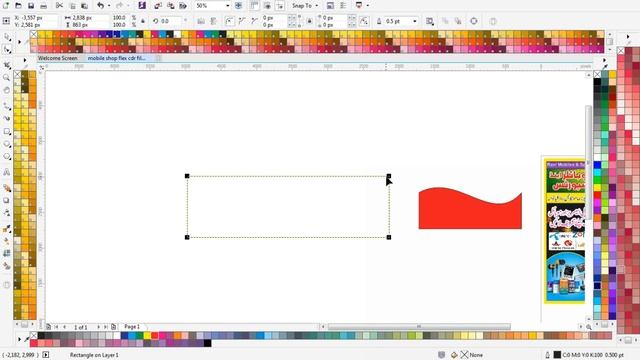Expand the undo history arrow
The height and width of the screenshot is (360, 640).
click(109, 6)
